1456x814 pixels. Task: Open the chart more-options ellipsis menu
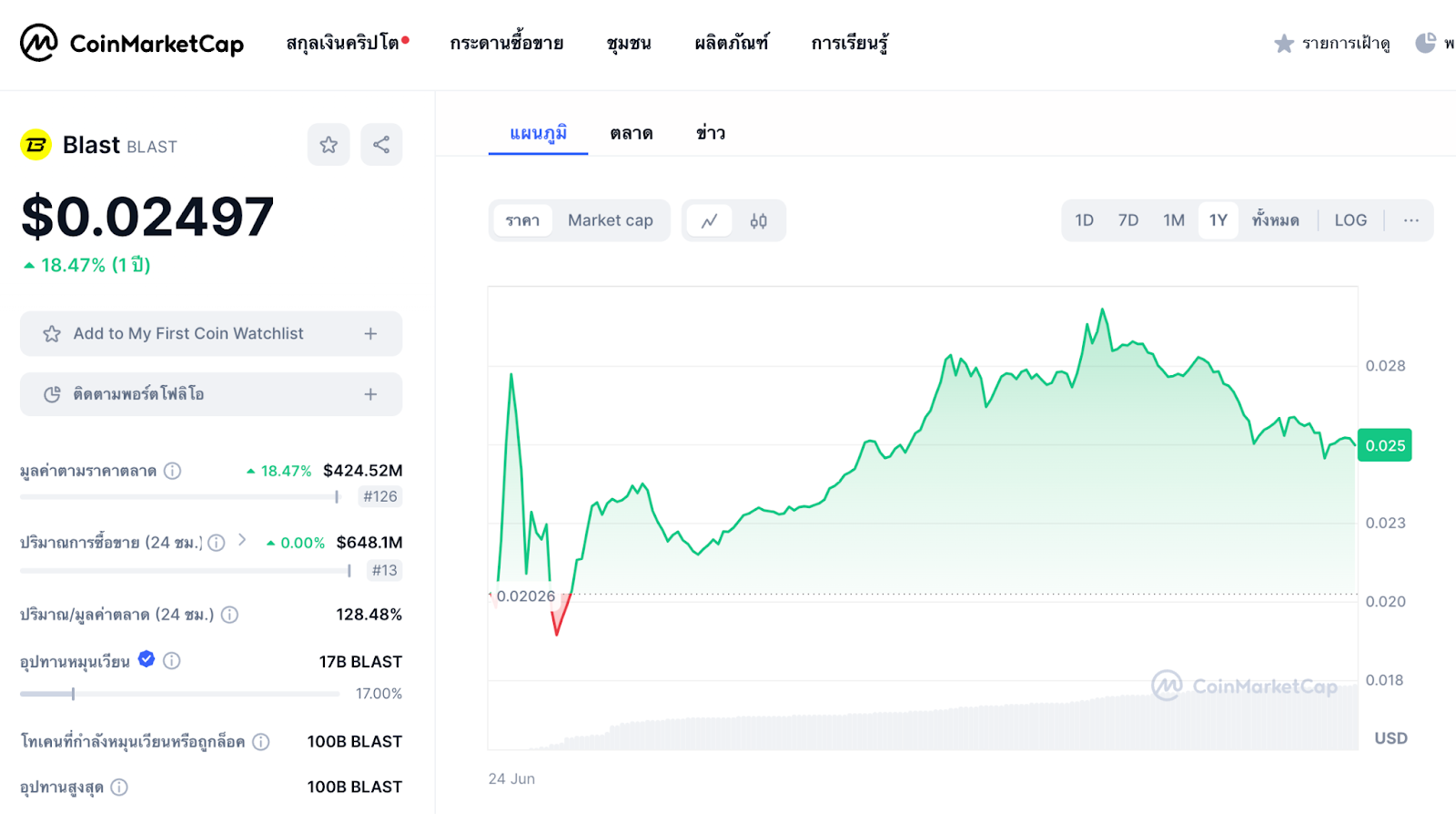[1410, 220]
